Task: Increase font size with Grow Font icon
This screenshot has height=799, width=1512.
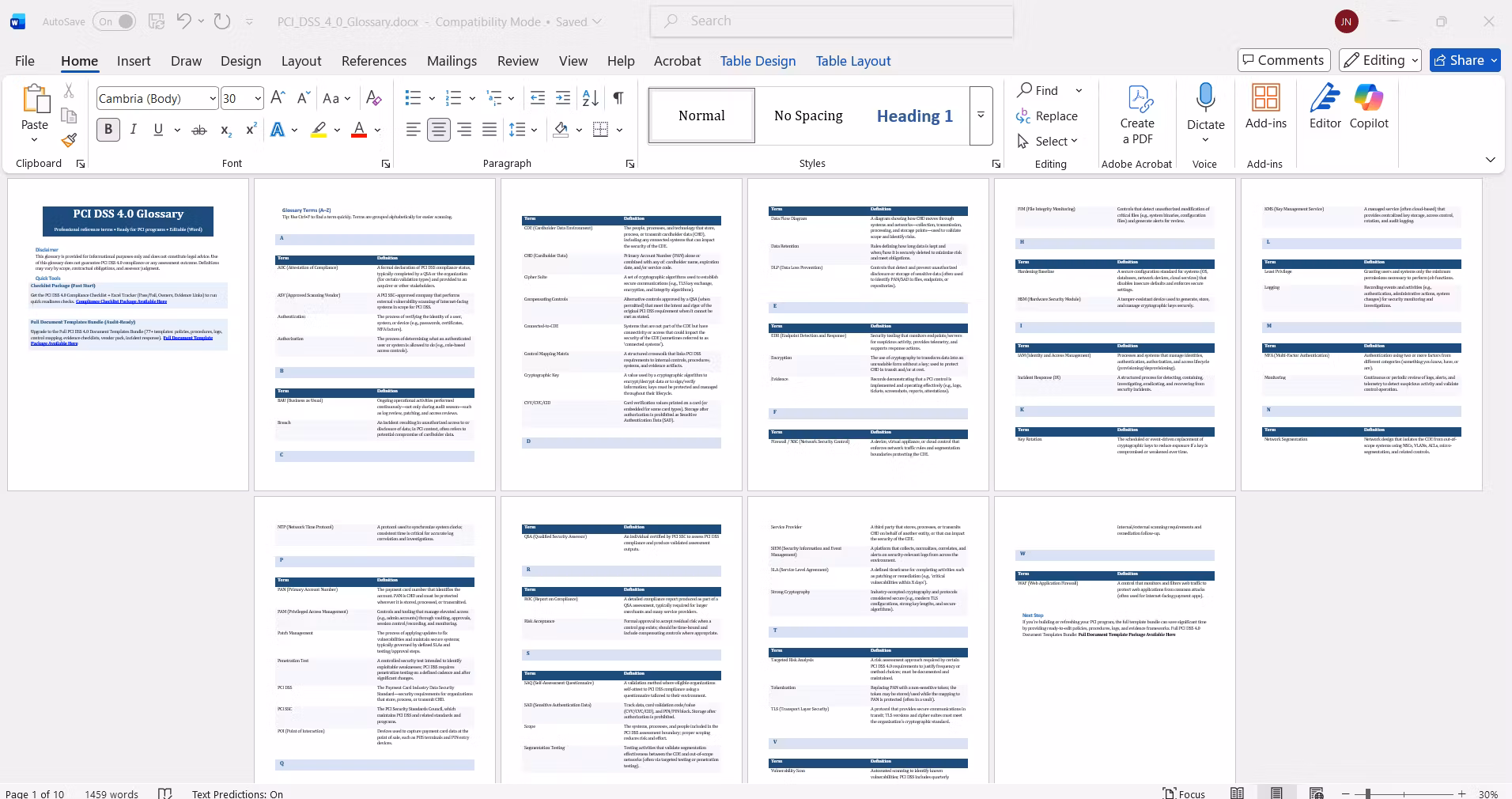Action: (x=278, y=98)
